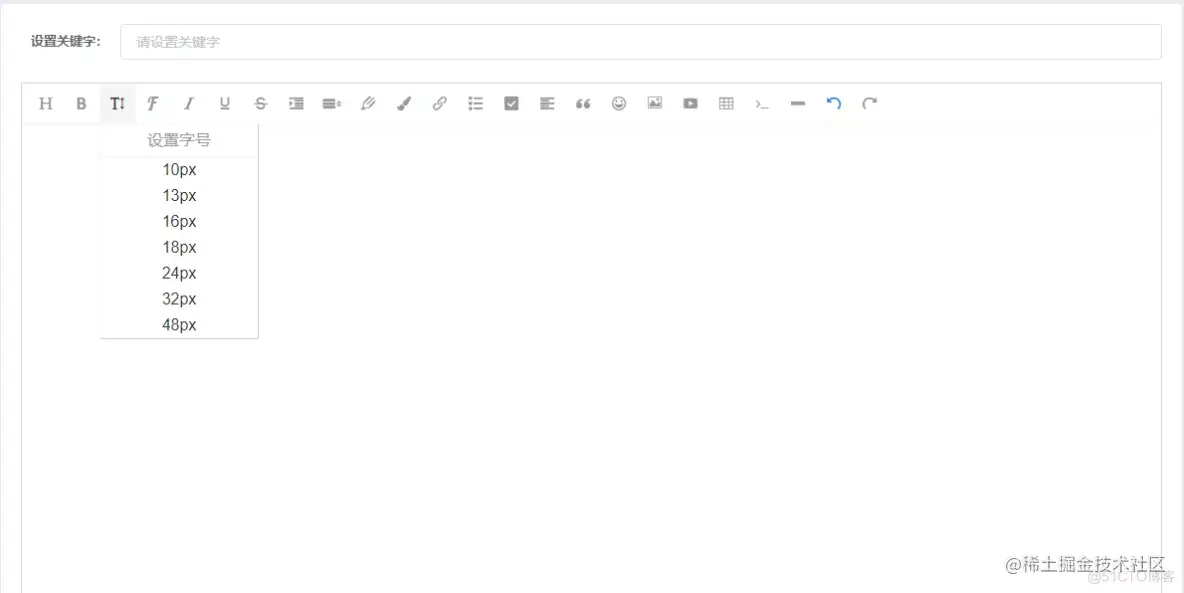Insert an image
The image size is (1184, 593).
[655, 103]
